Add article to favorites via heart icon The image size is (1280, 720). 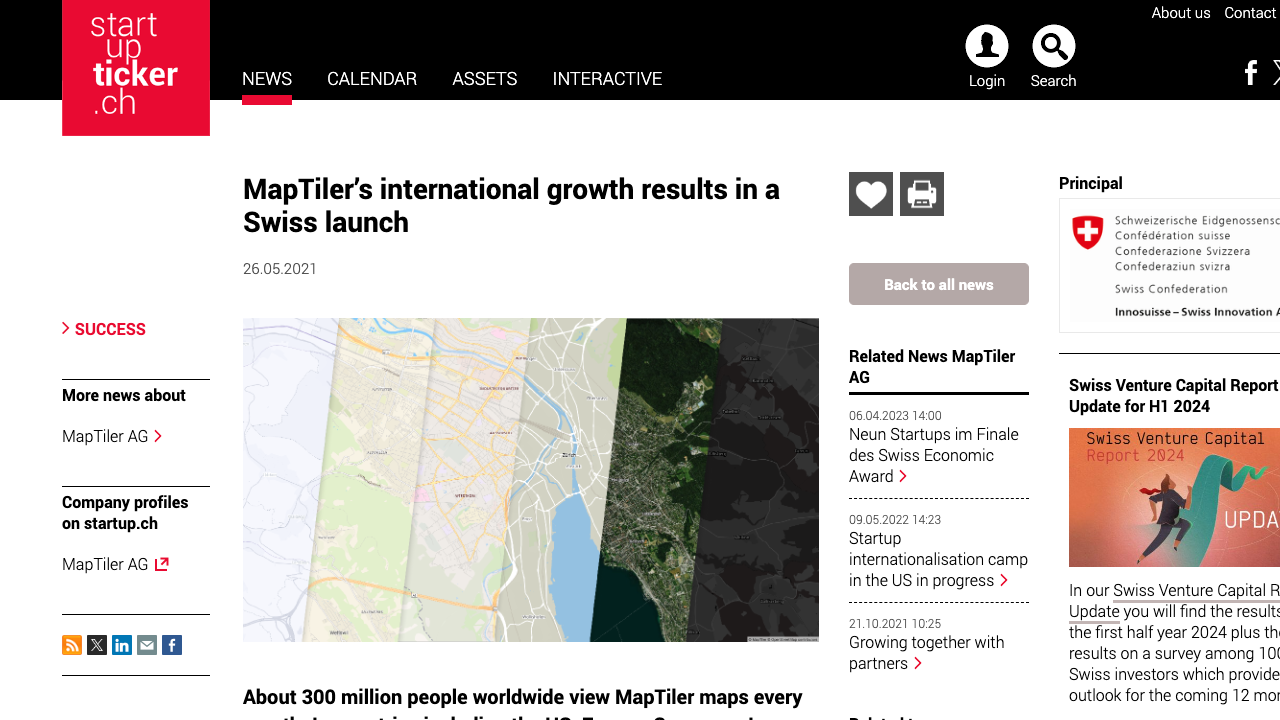(x=870, y=193)
